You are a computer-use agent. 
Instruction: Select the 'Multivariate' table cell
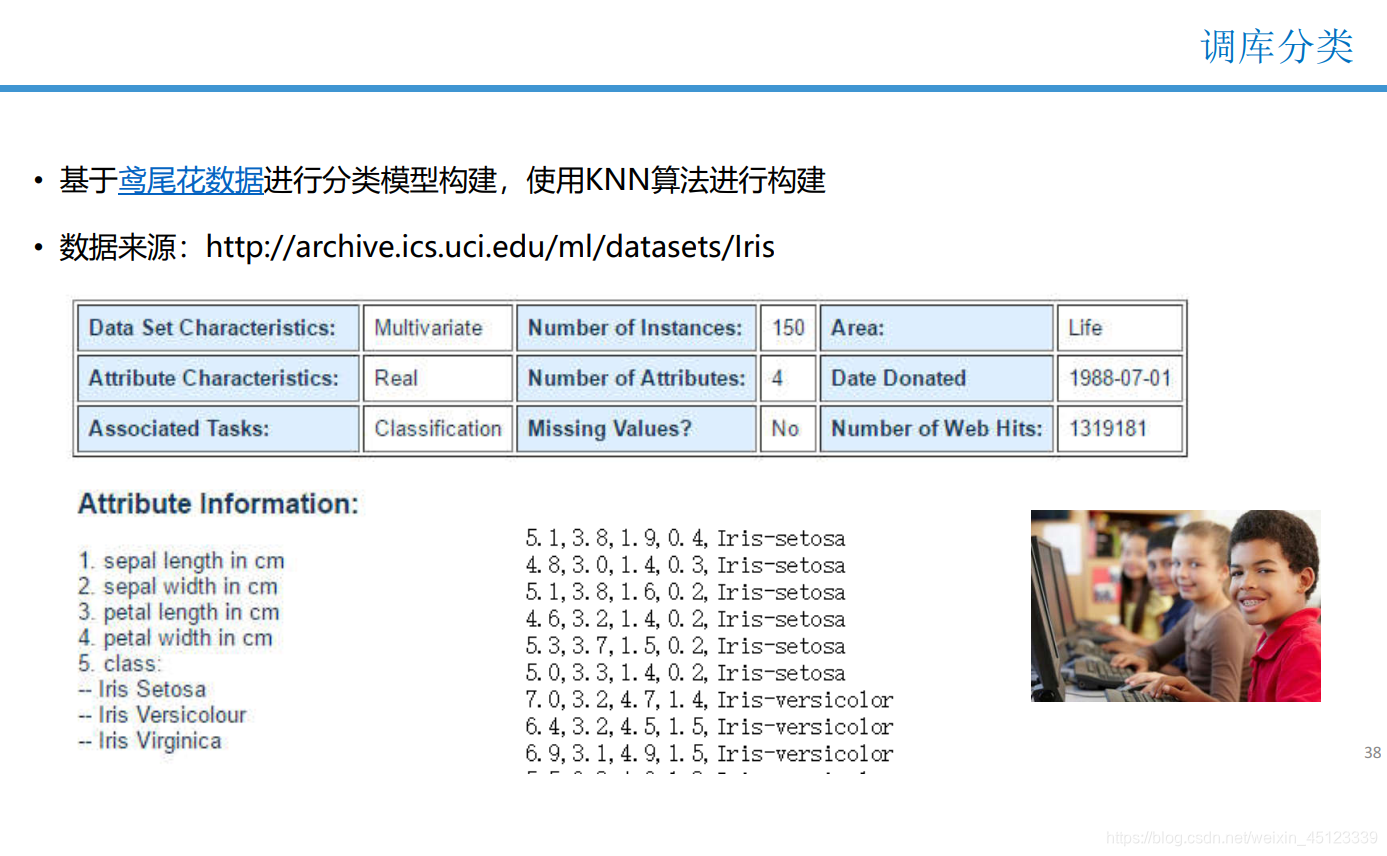[438, 328]
